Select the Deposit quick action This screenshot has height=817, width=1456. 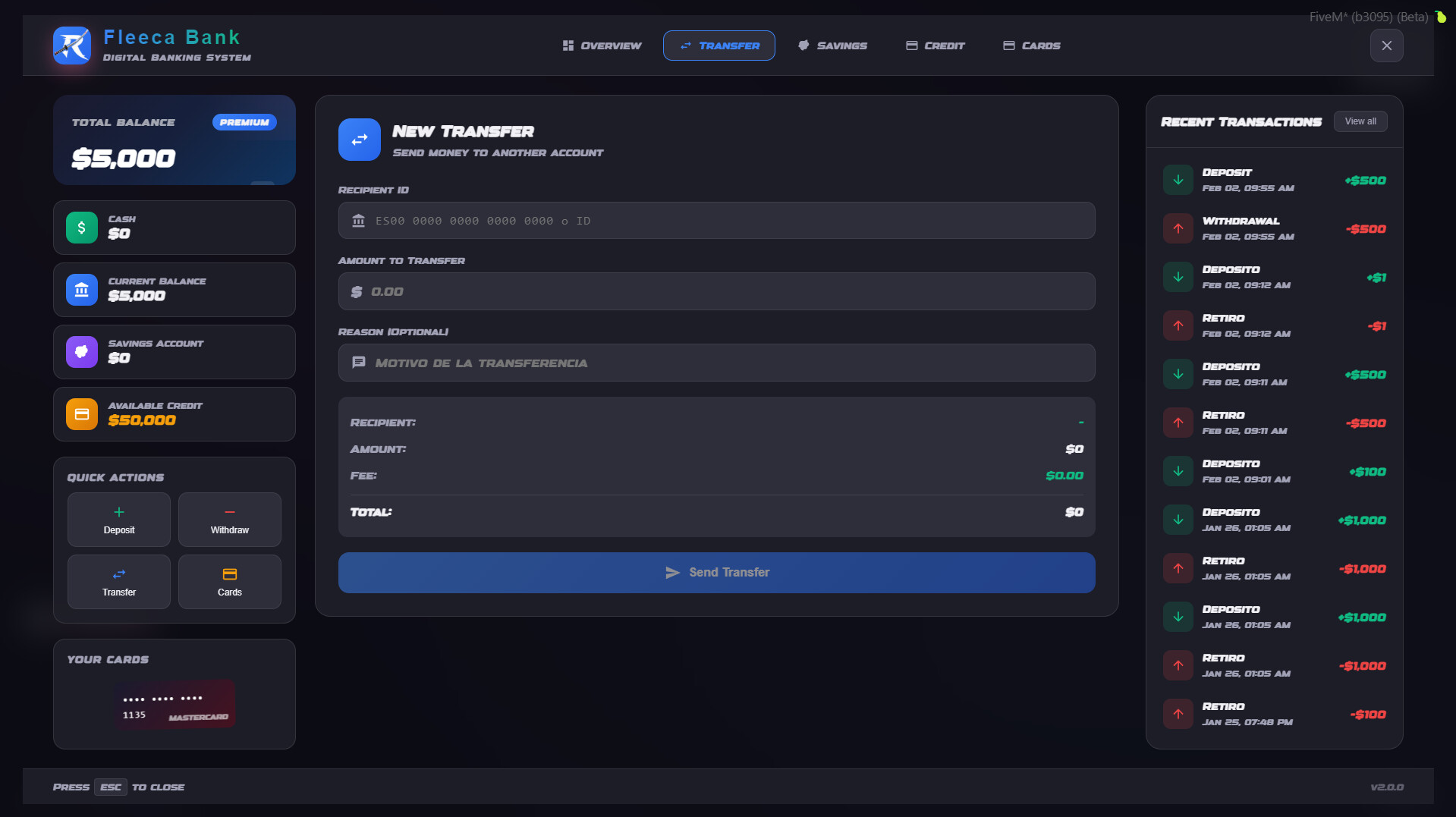pyautogui.click(x=119, y=520)
